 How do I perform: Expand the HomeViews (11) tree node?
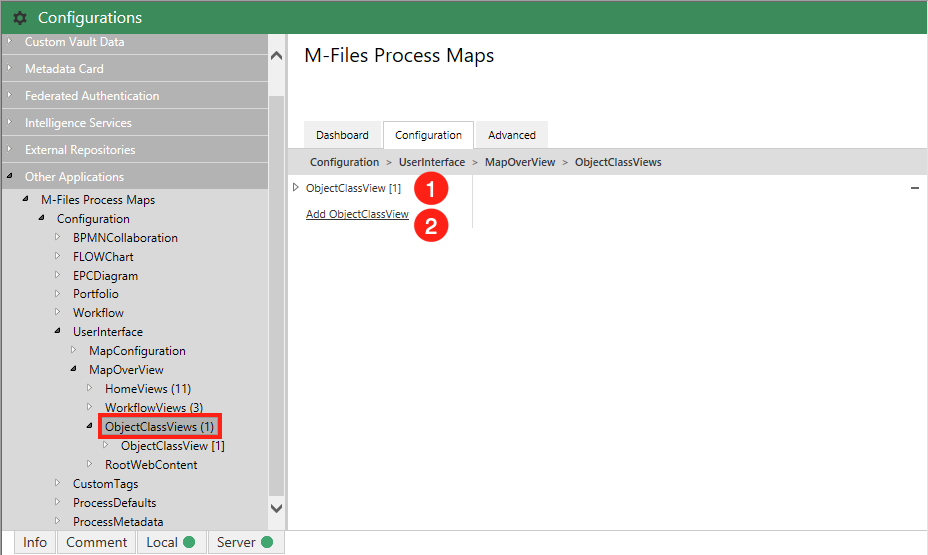pos(90,389)
